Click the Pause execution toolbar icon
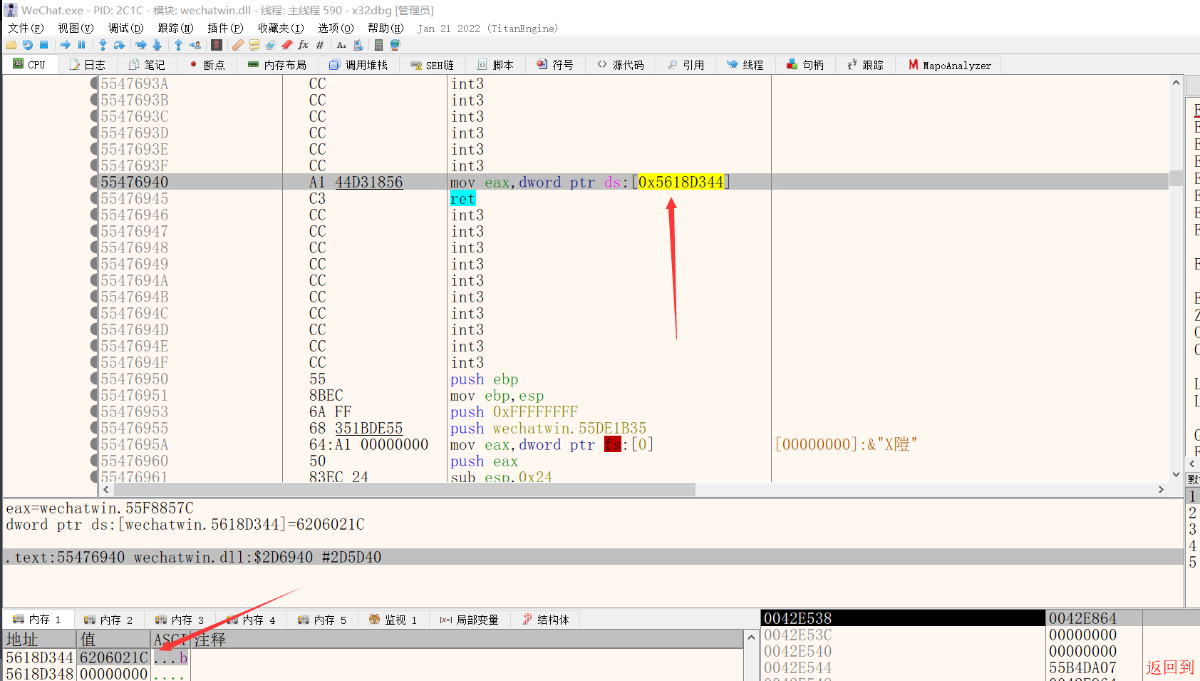Image resolution: width=1200 pixels, height=681 pixels. (81, 45)
